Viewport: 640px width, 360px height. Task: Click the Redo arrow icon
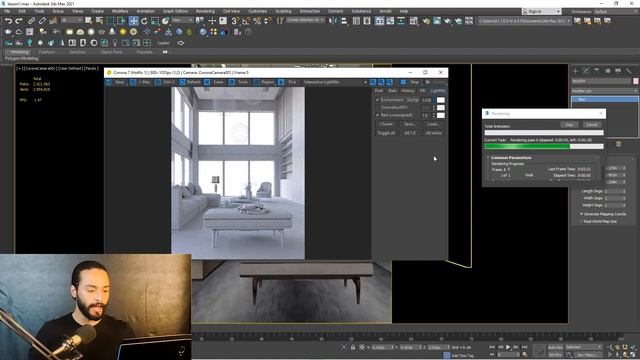click(19, 20)
